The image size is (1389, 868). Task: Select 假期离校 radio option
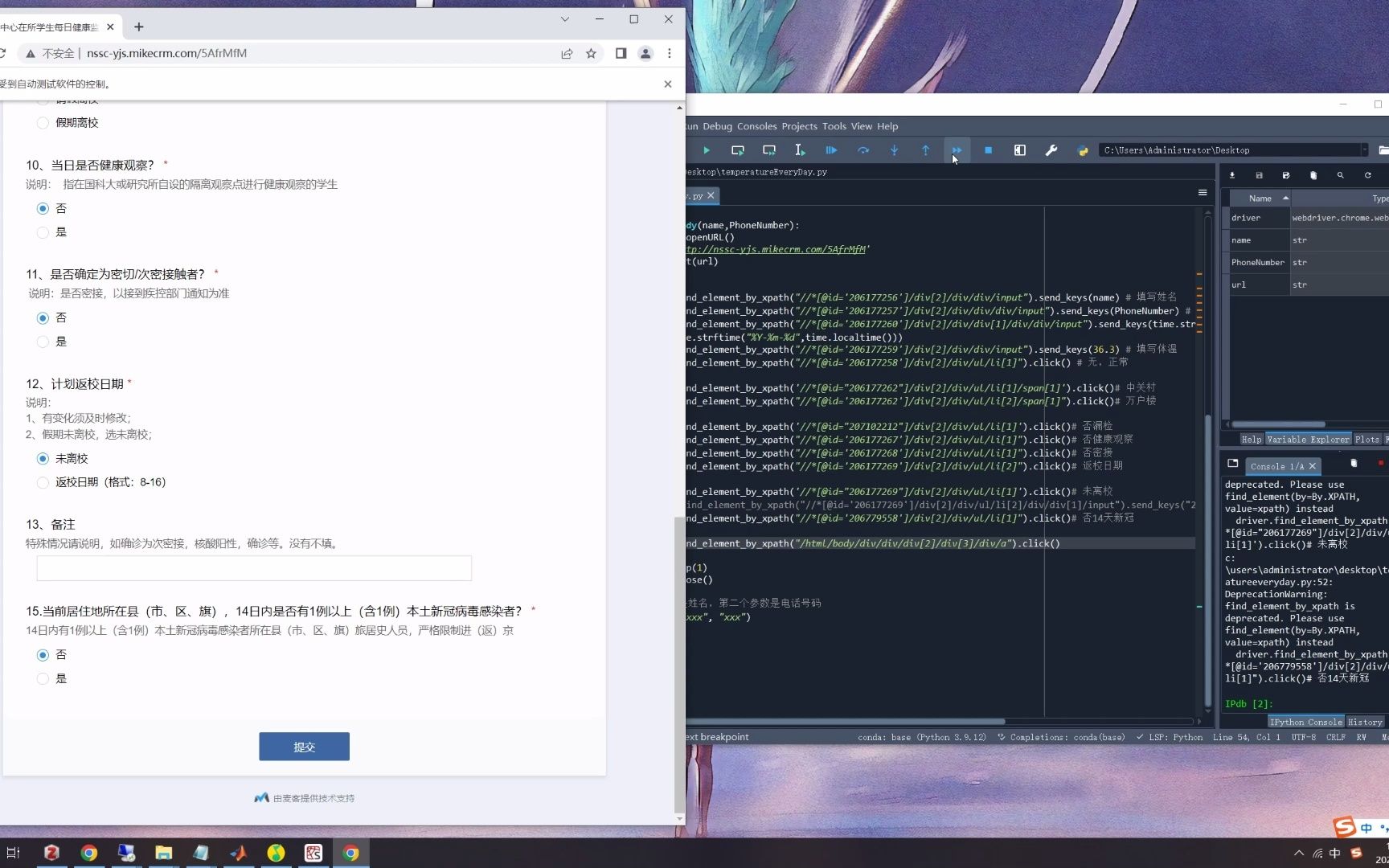[x=43, y=123]
